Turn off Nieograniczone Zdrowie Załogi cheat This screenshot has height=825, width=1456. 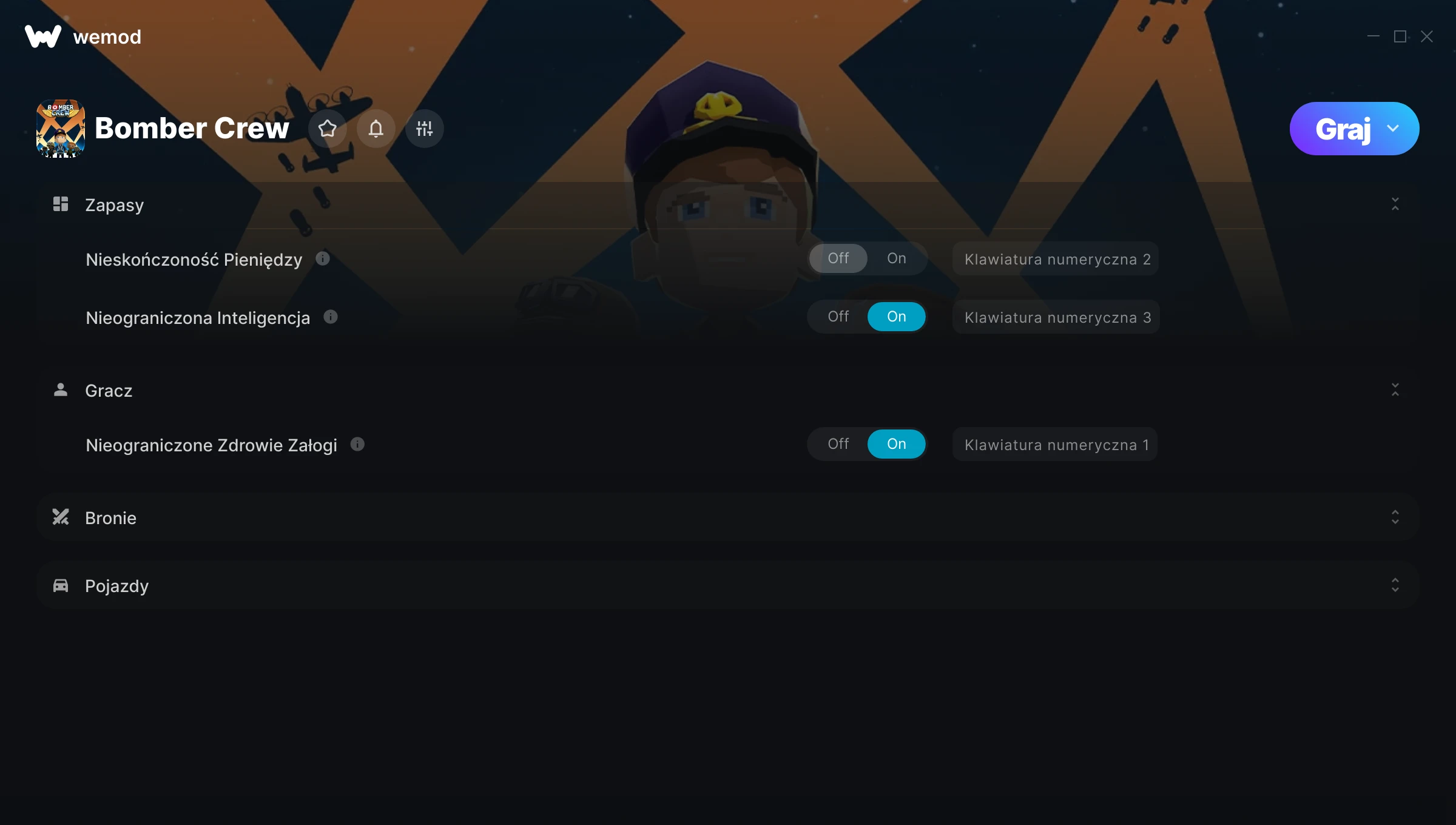point(838,444)
